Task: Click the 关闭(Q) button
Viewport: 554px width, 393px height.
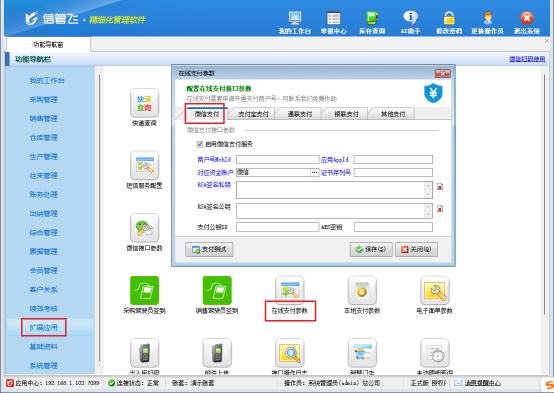Action: pos(416,250)
